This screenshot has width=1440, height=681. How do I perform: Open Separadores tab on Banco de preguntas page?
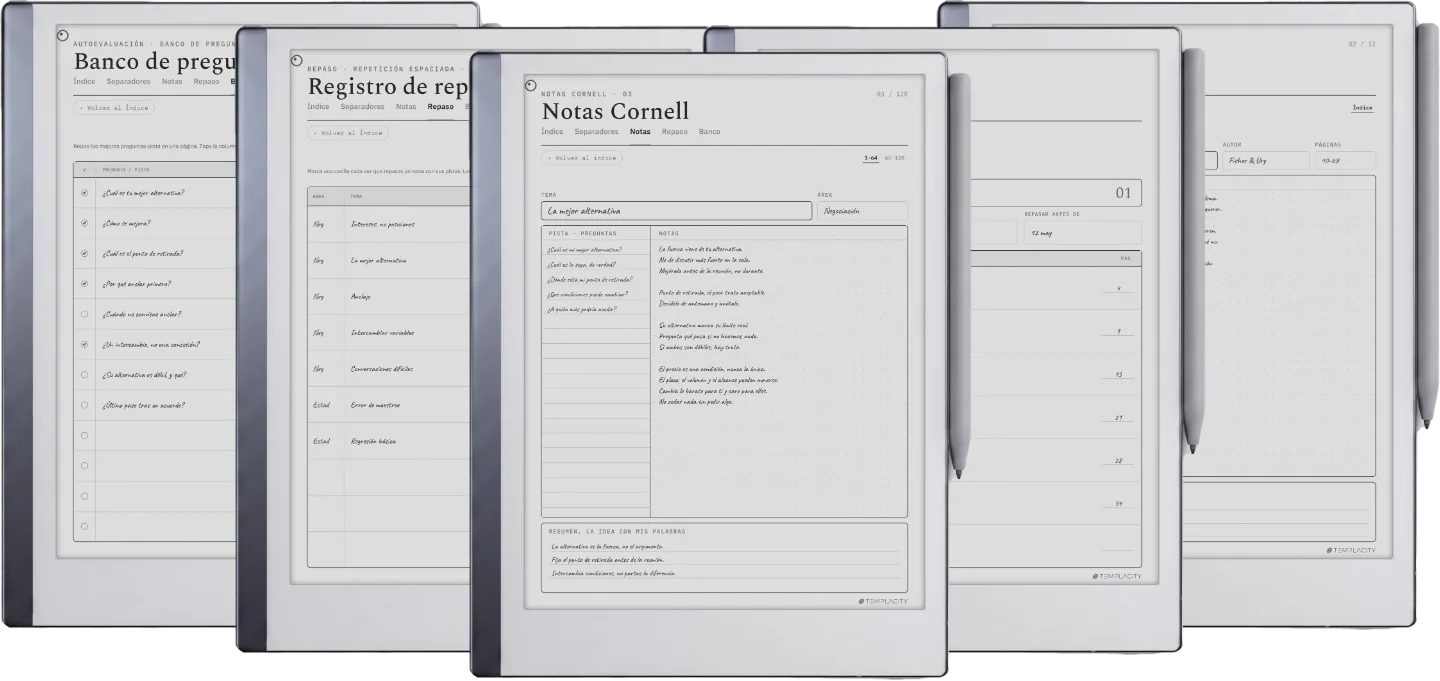click(x=129, y=81)
